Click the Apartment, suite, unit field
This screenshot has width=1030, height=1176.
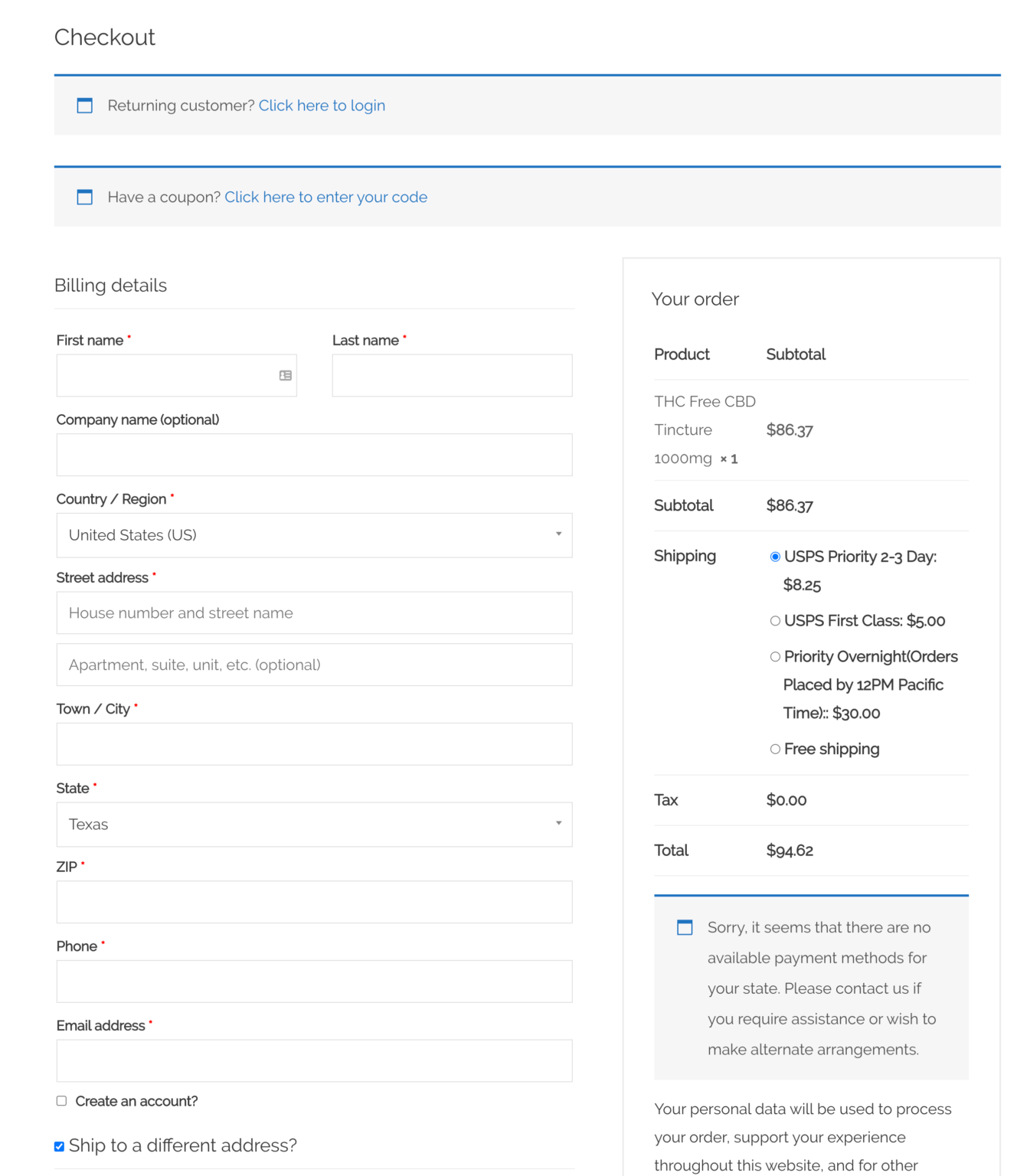(314, 665)
